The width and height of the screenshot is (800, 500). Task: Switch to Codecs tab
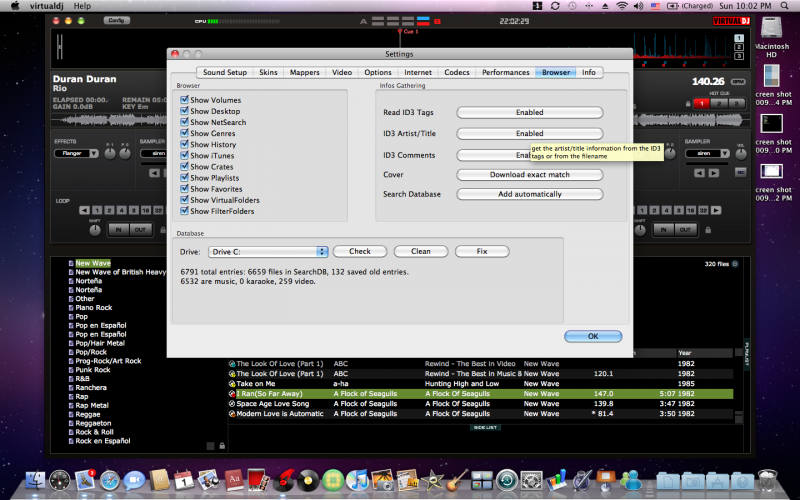[457, 72]
